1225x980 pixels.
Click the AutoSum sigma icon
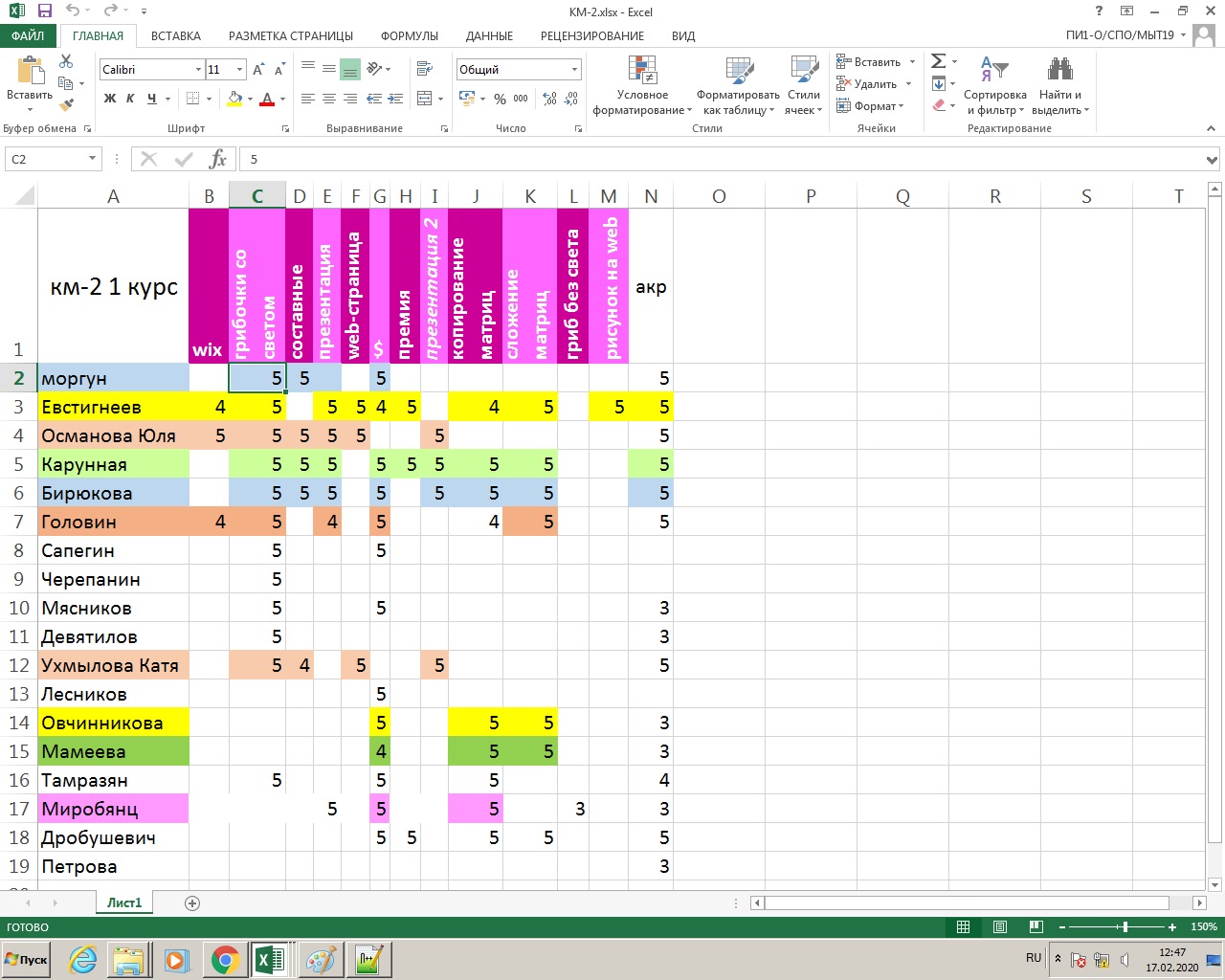coord(938,61)
